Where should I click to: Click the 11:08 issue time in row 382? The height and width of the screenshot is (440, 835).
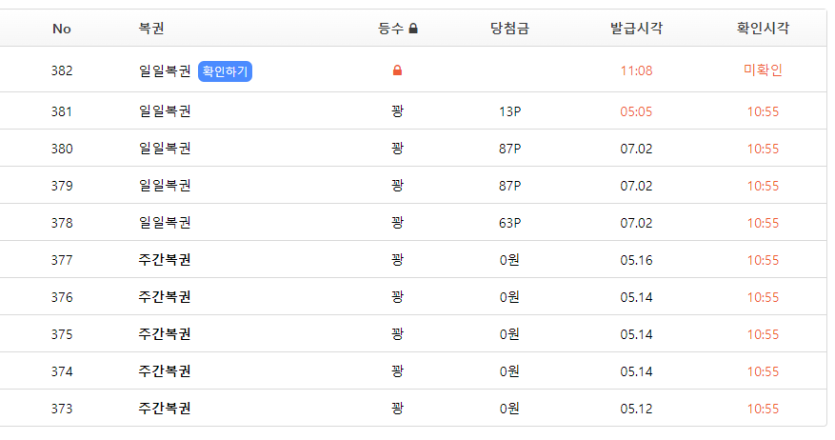(x=636, y=71)
